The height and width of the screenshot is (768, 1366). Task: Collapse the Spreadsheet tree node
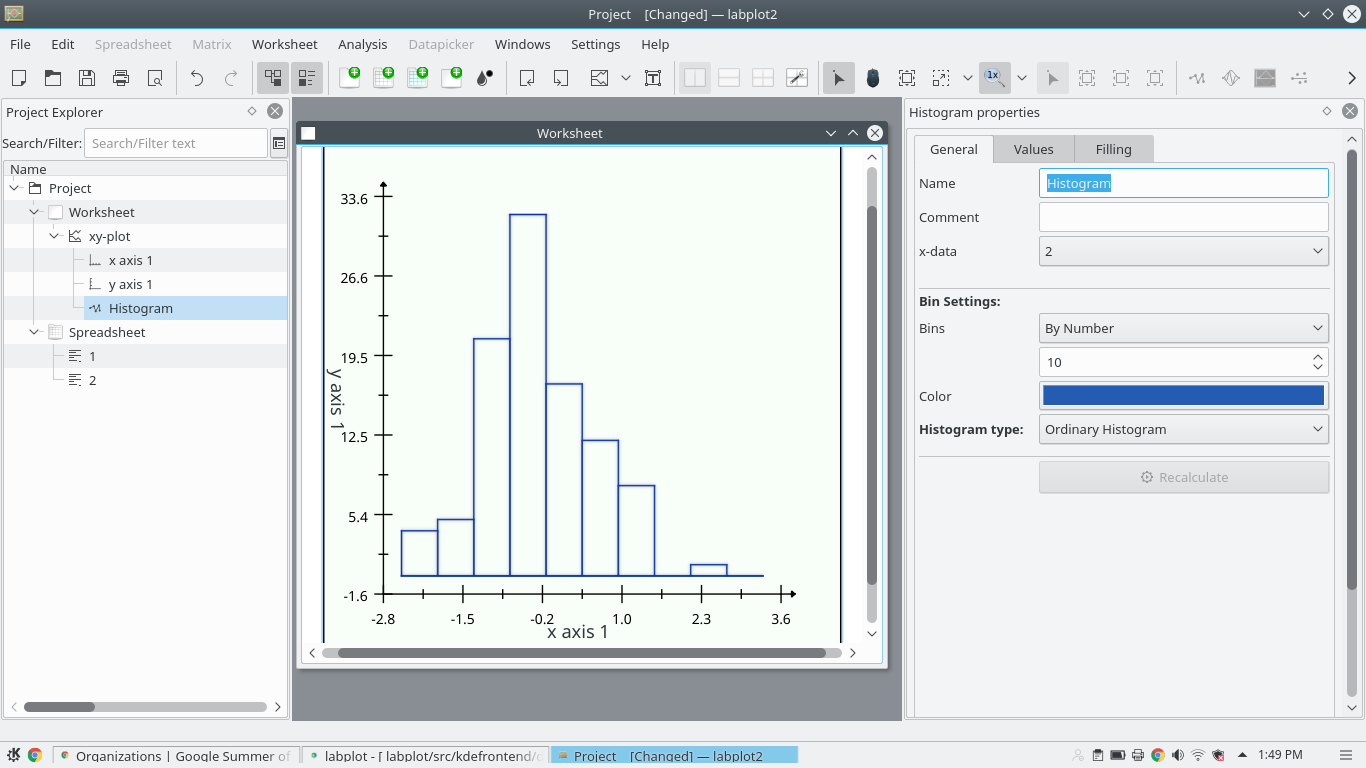pyautogui.click(x=35, y=332)
